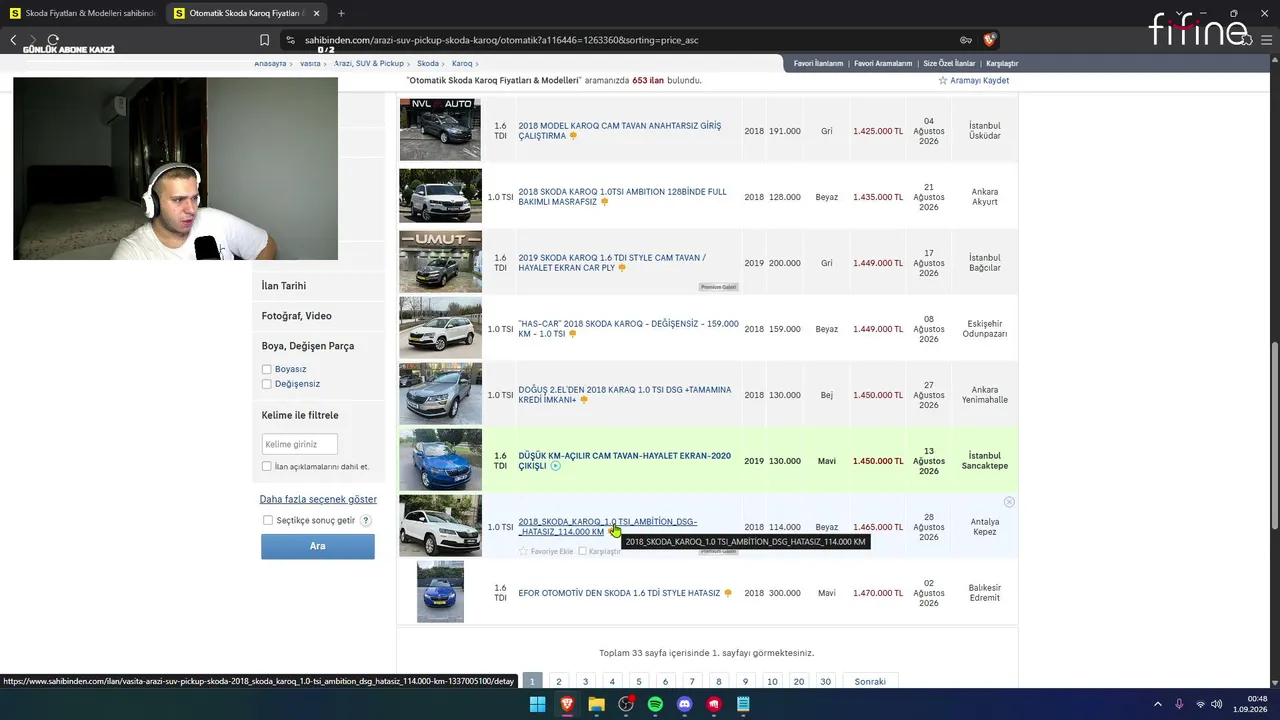Go to Karoq breadcrumb

pos(462,63)
